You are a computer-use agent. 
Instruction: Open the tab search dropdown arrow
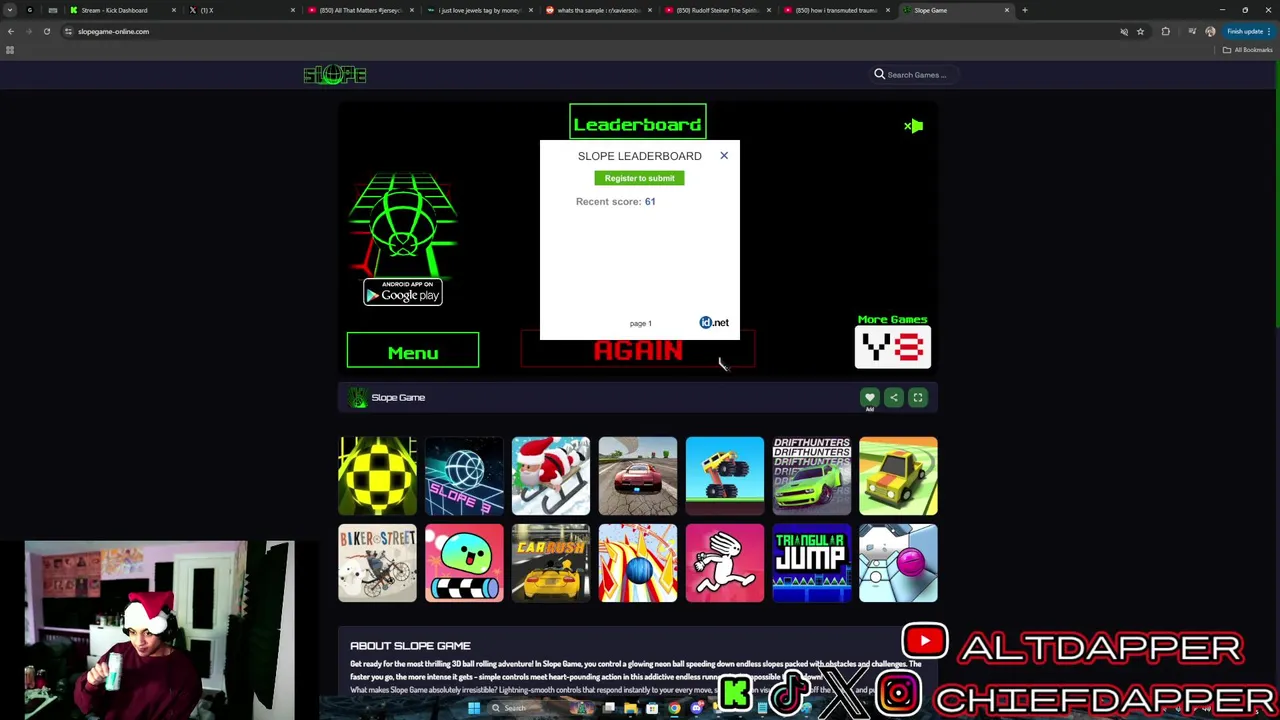10,10
